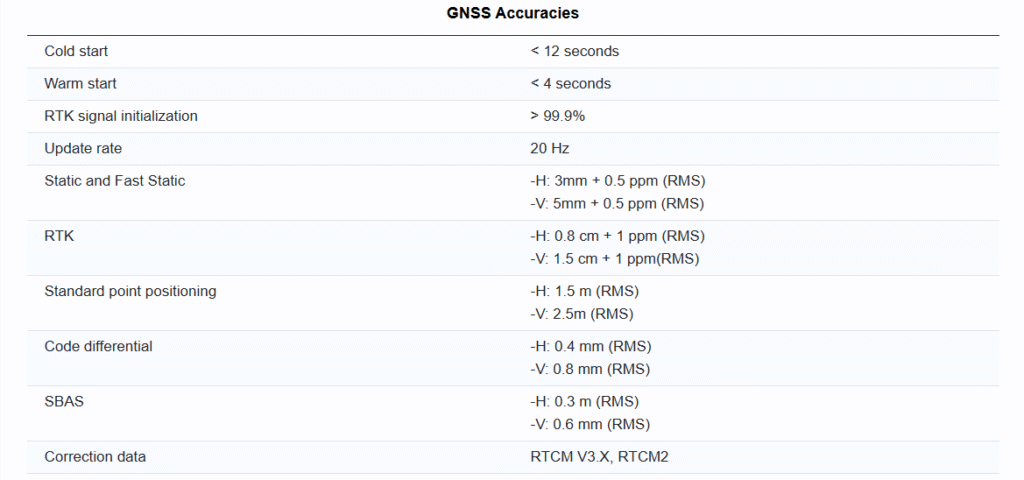Viewport: 1024px width, 480px height.
Task: Select the Standard point positioning label
Action: click(130, 291)
